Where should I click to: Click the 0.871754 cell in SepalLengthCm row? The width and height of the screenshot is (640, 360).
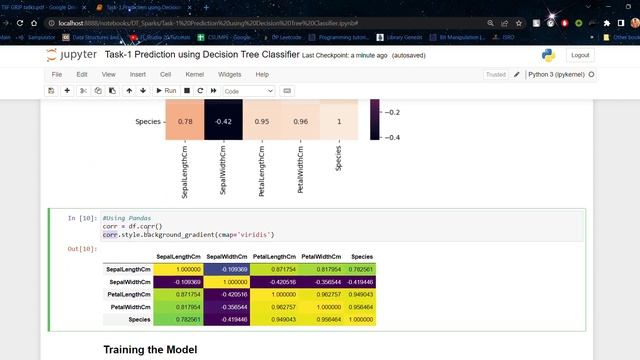pyautogui.click(x=274, y=269)
